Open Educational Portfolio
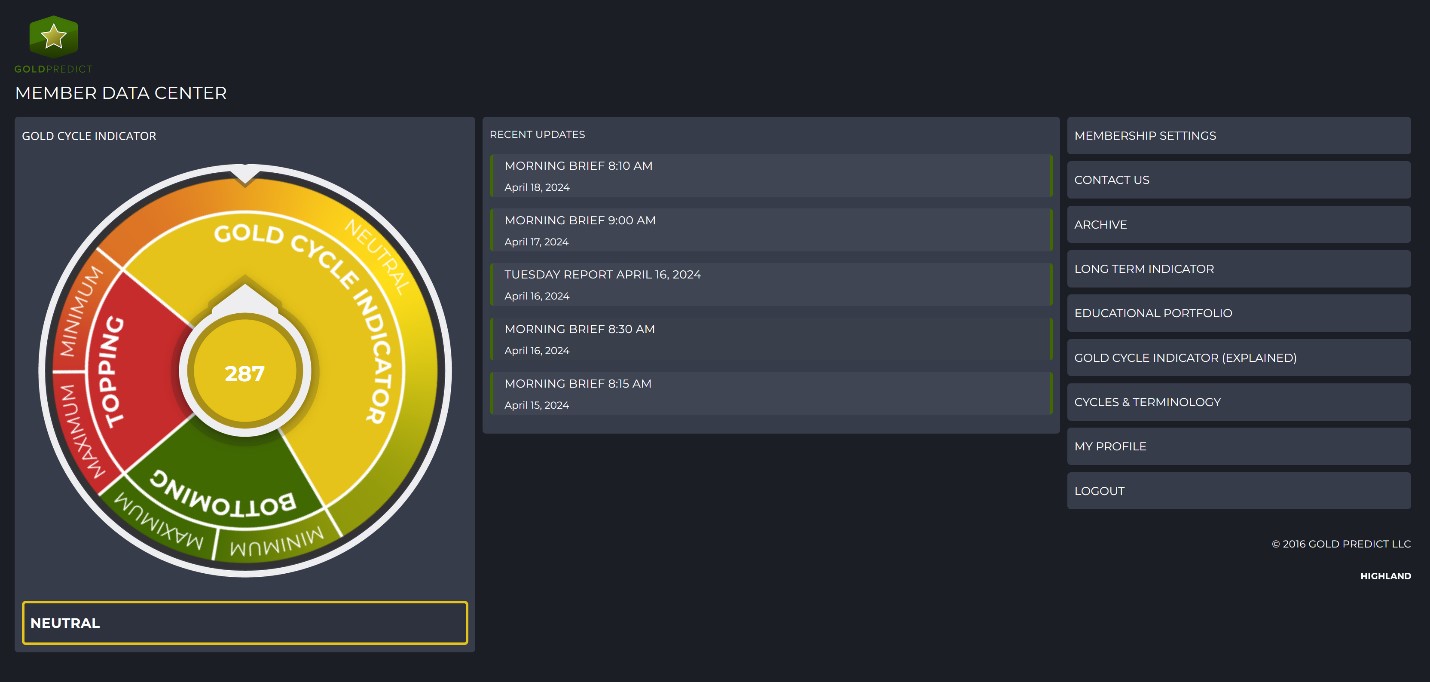Viewport: 1430px width, 682px height. (x=1238, y=313)
